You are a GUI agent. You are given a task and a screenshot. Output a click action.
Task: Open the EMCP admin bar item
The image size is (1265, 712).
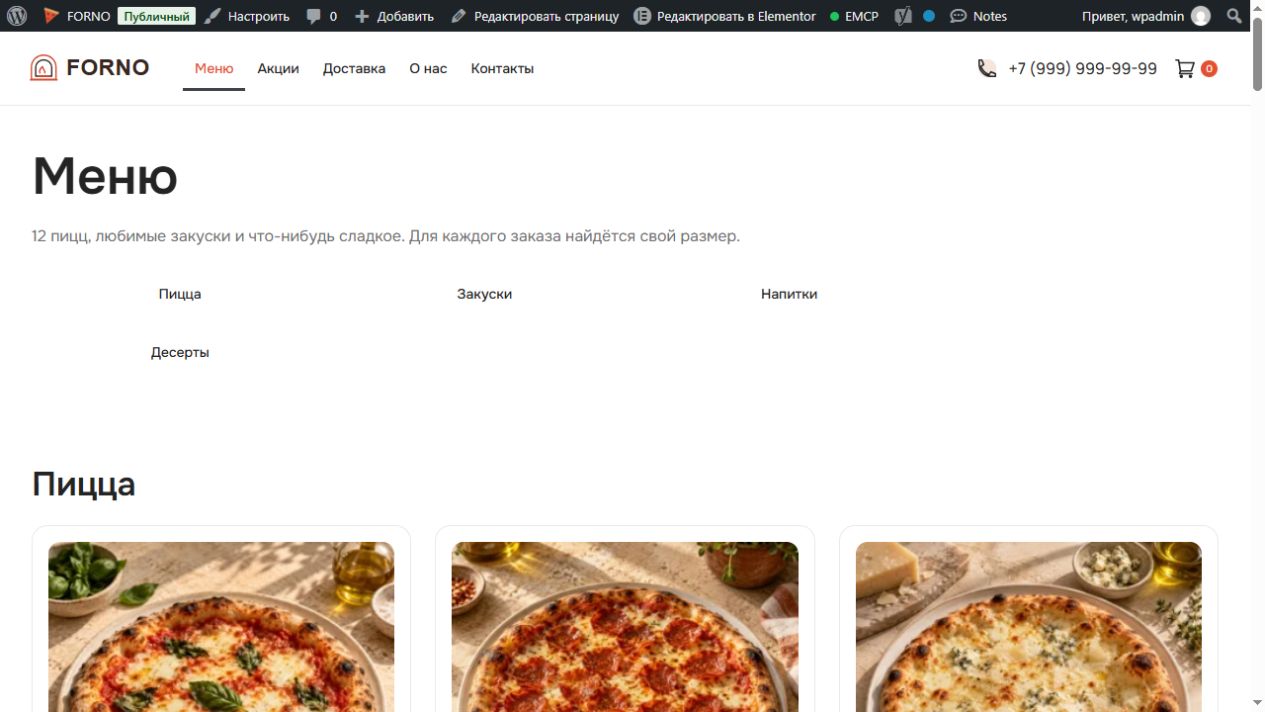click(x=854, y=16)
